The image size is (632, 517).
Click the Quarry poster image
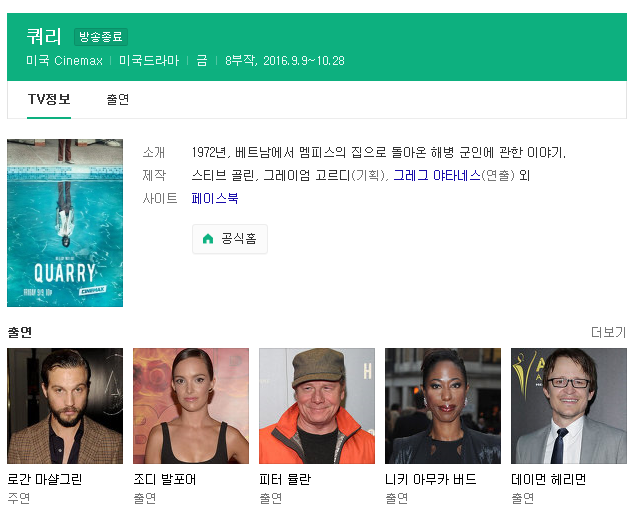[65, 223]
